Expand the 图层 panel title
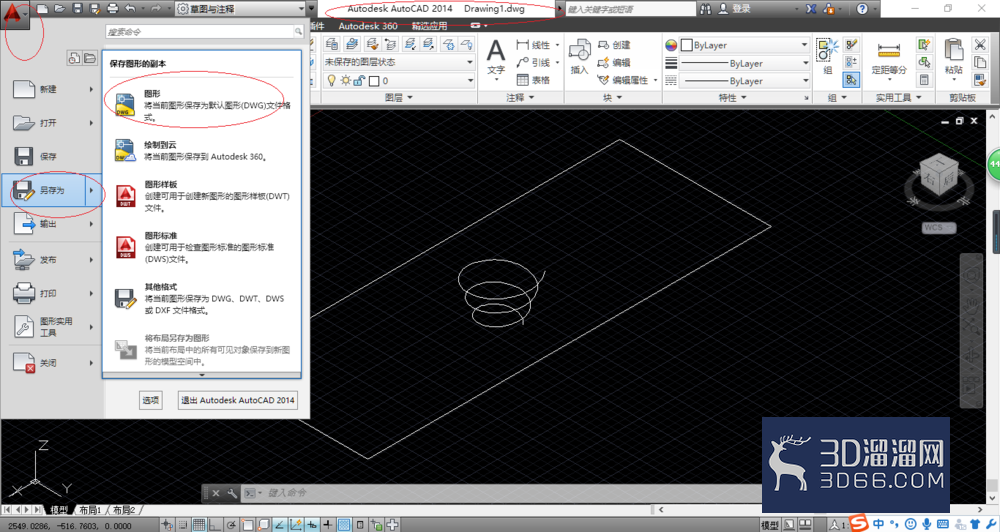The width and height of the screenshot is (1000, 532). tap(399, 98)
